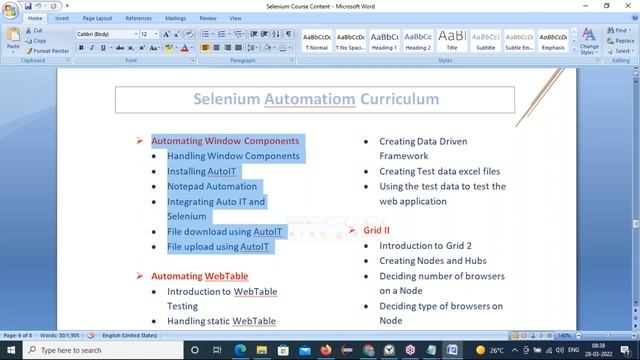This screenshot has height=360, width=640.
Task: Toggle show paragraph marks
Action: 289,34
